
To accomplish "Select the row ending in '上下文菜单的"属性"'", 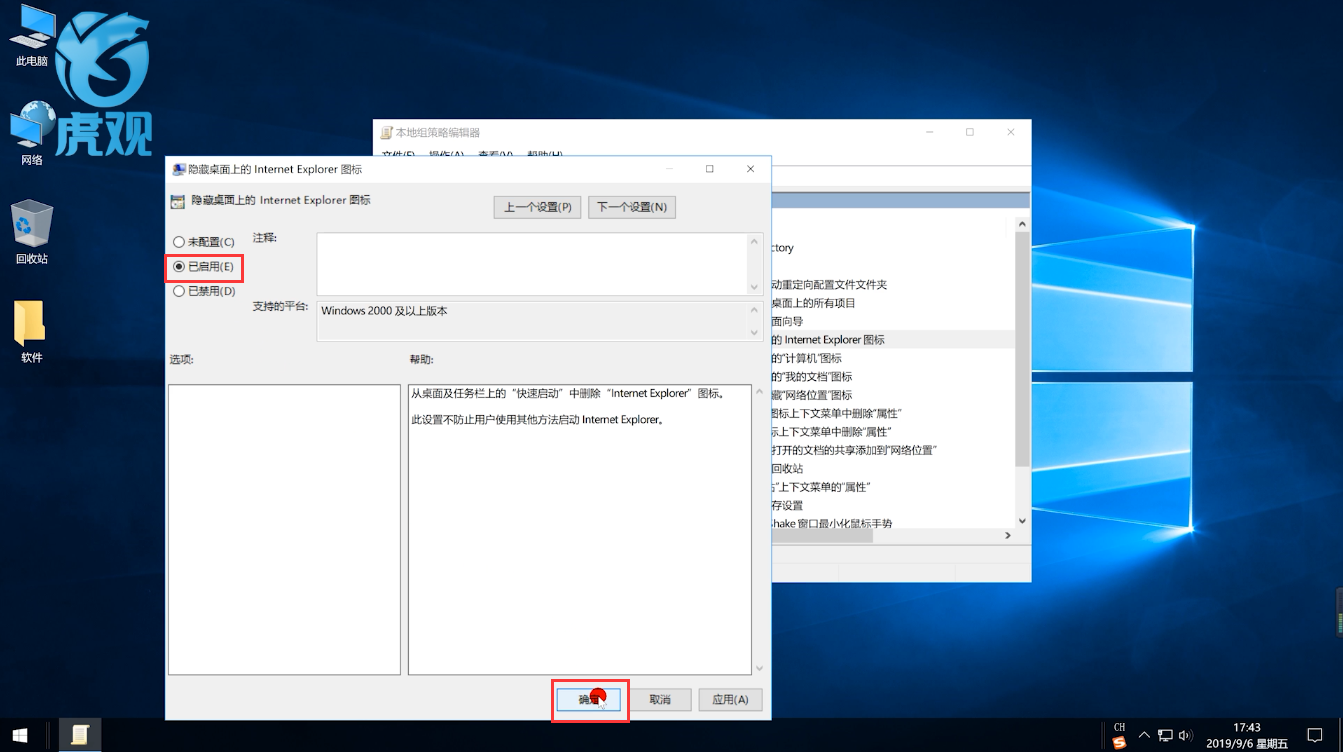I will pos(893,487).
